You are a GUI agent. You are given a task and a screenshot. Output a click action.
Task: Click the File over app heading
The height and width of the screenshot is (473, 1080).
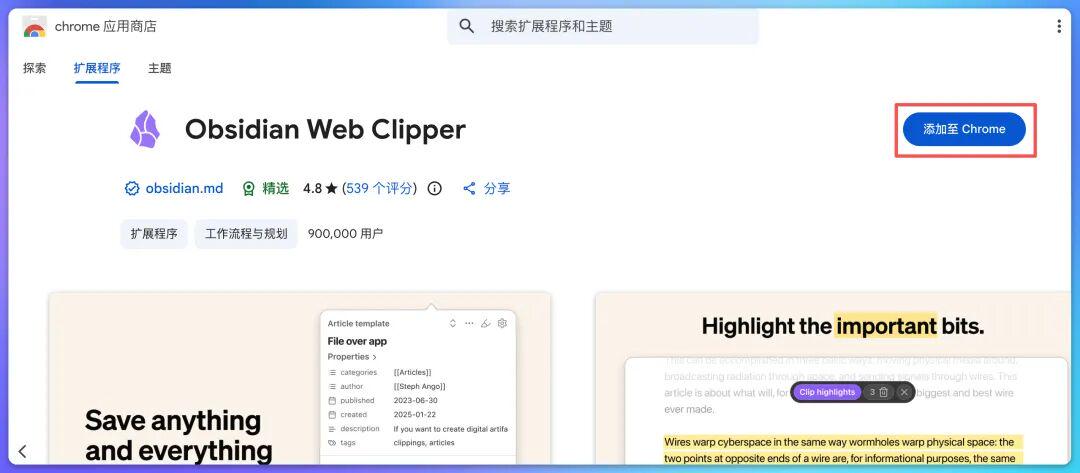click(357, 341)
